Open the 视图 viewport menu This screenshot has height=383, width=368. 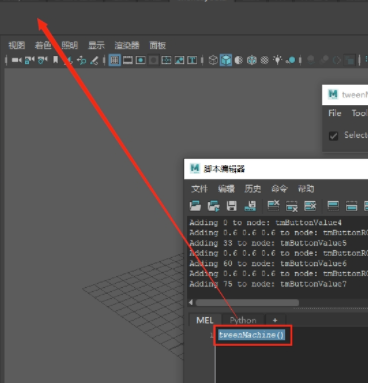point(17,45)
